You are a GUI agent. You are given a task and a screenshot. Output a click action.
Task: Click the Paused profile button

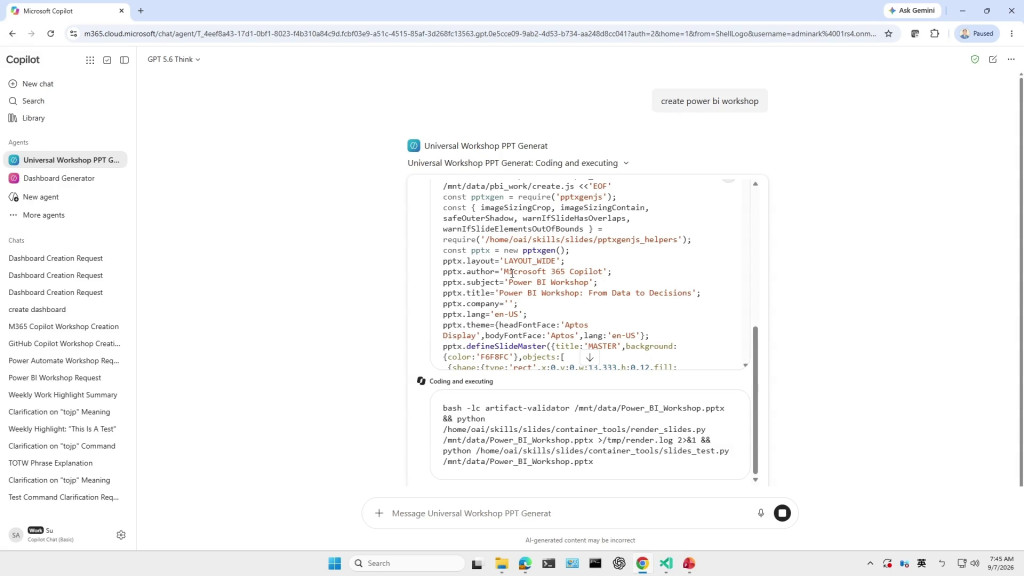point(977,33)
